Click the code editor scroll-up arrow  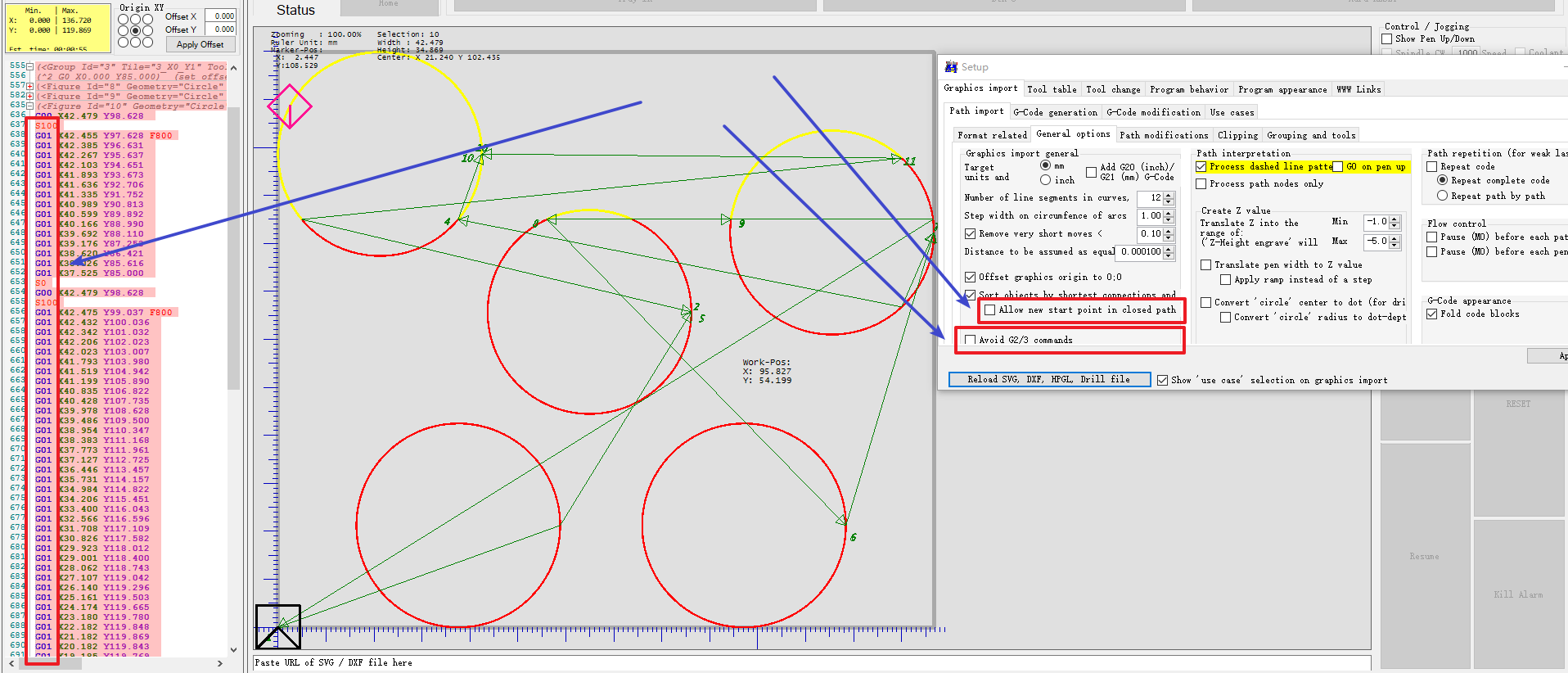[233, 68]
